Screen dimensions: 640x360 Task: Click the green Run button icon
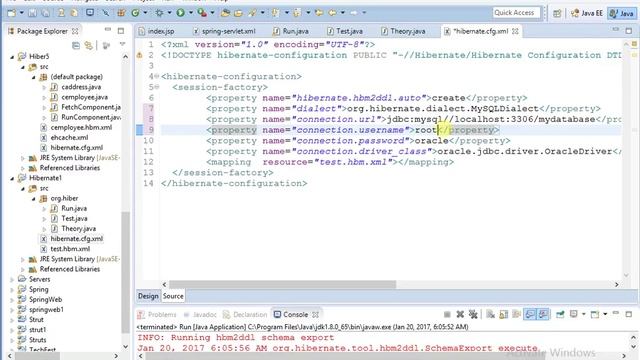click(x=180, y=13)
